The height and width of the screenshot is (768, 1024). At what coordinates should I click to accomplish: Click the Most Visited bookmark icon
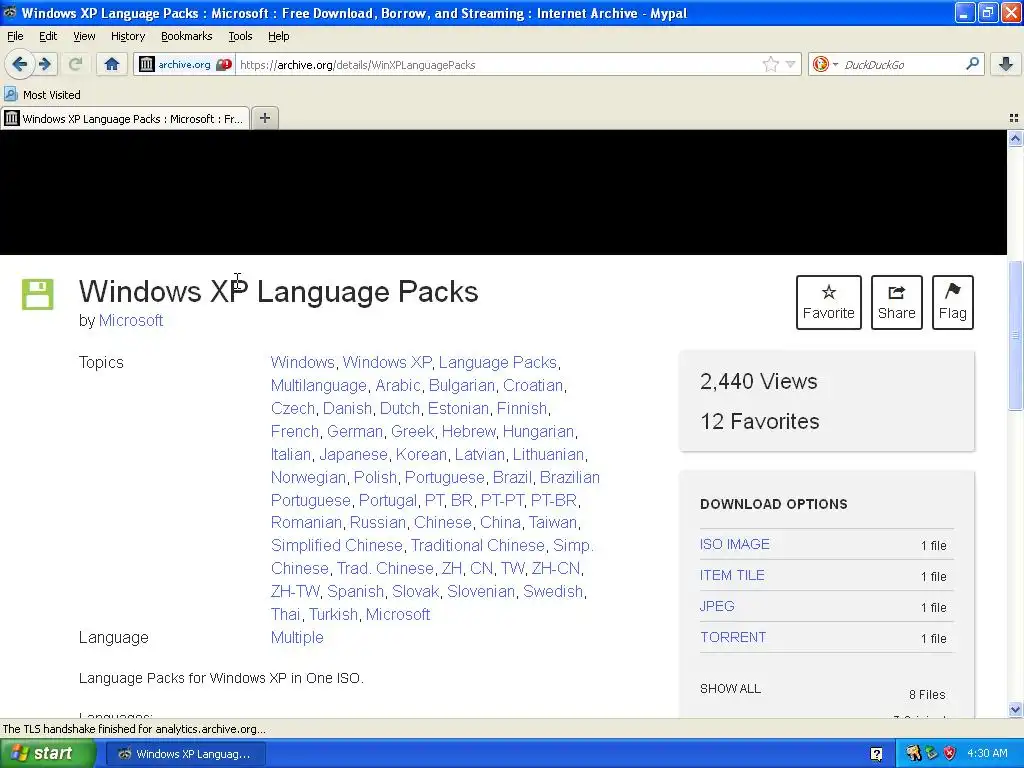pyautogui.click(x=10, y=94)
